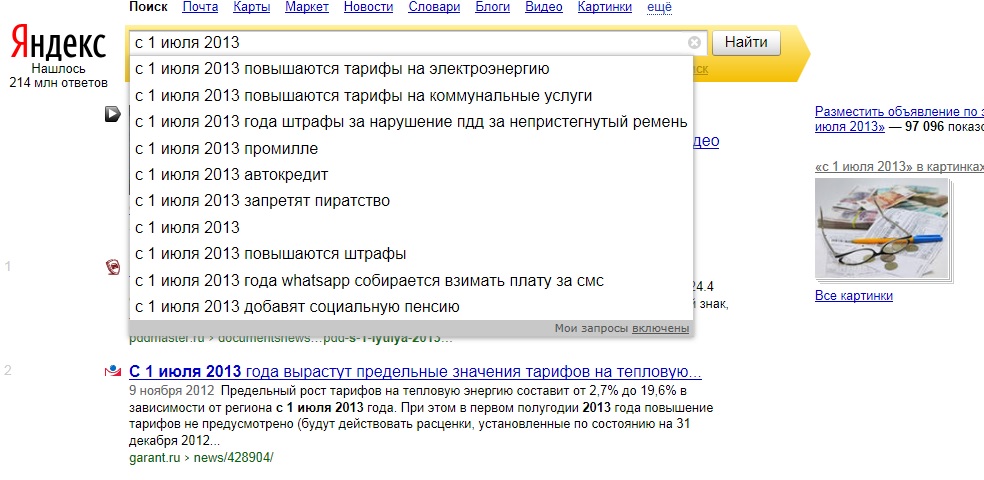Select suggestion about тарифы на электроэнергию
984x480 pixels.
342,69
